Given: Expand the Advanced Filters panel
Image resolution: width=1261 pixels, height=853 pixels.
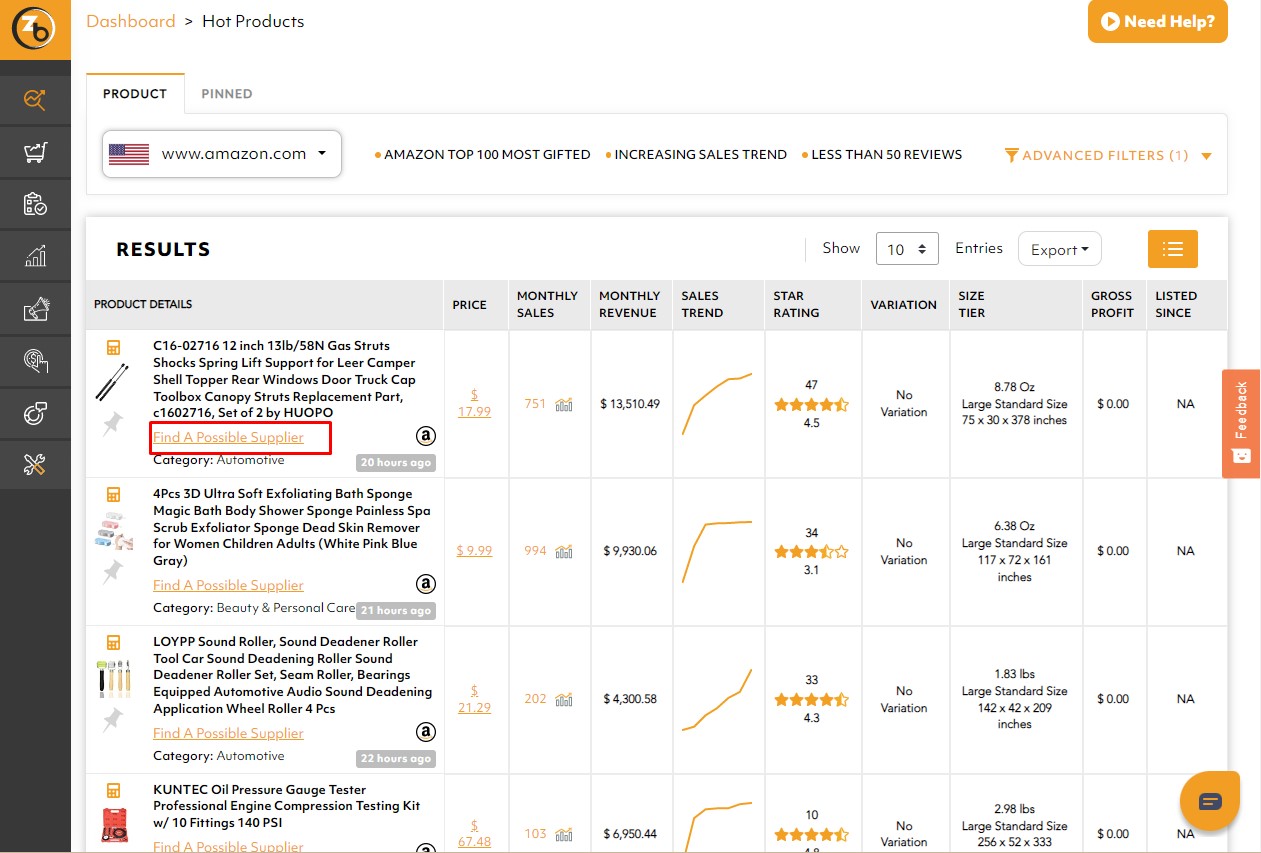Looking at the screenshot, I should point(1106,155).
